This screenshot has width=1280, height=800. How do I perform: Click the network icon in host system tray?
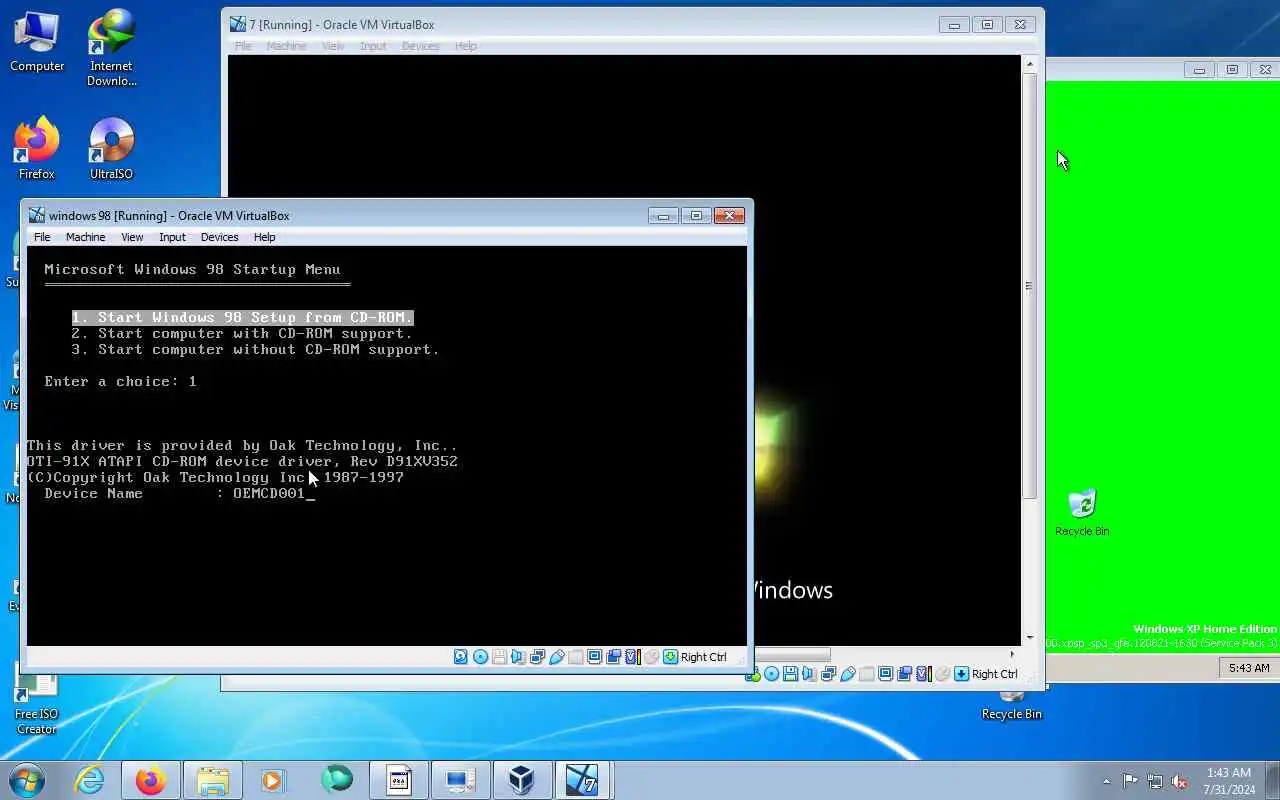click(1155, 781)
